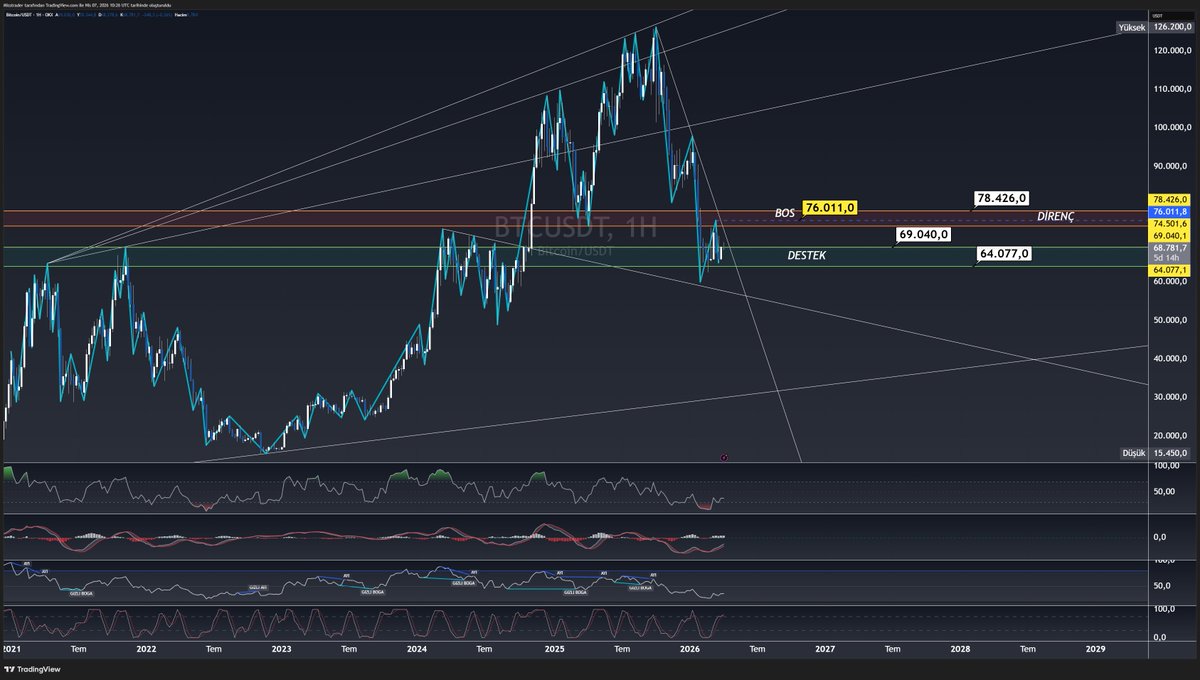The height and width of the screenshot is (680, 1200).
Task: Select the BOS annotation label
Action: 785,213
